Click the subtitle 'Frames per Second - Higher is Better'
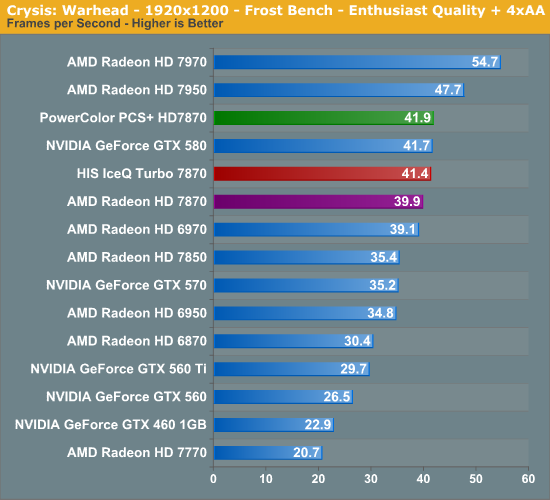The width and height of the screenshot is (550, 500). tap(115, 24)
